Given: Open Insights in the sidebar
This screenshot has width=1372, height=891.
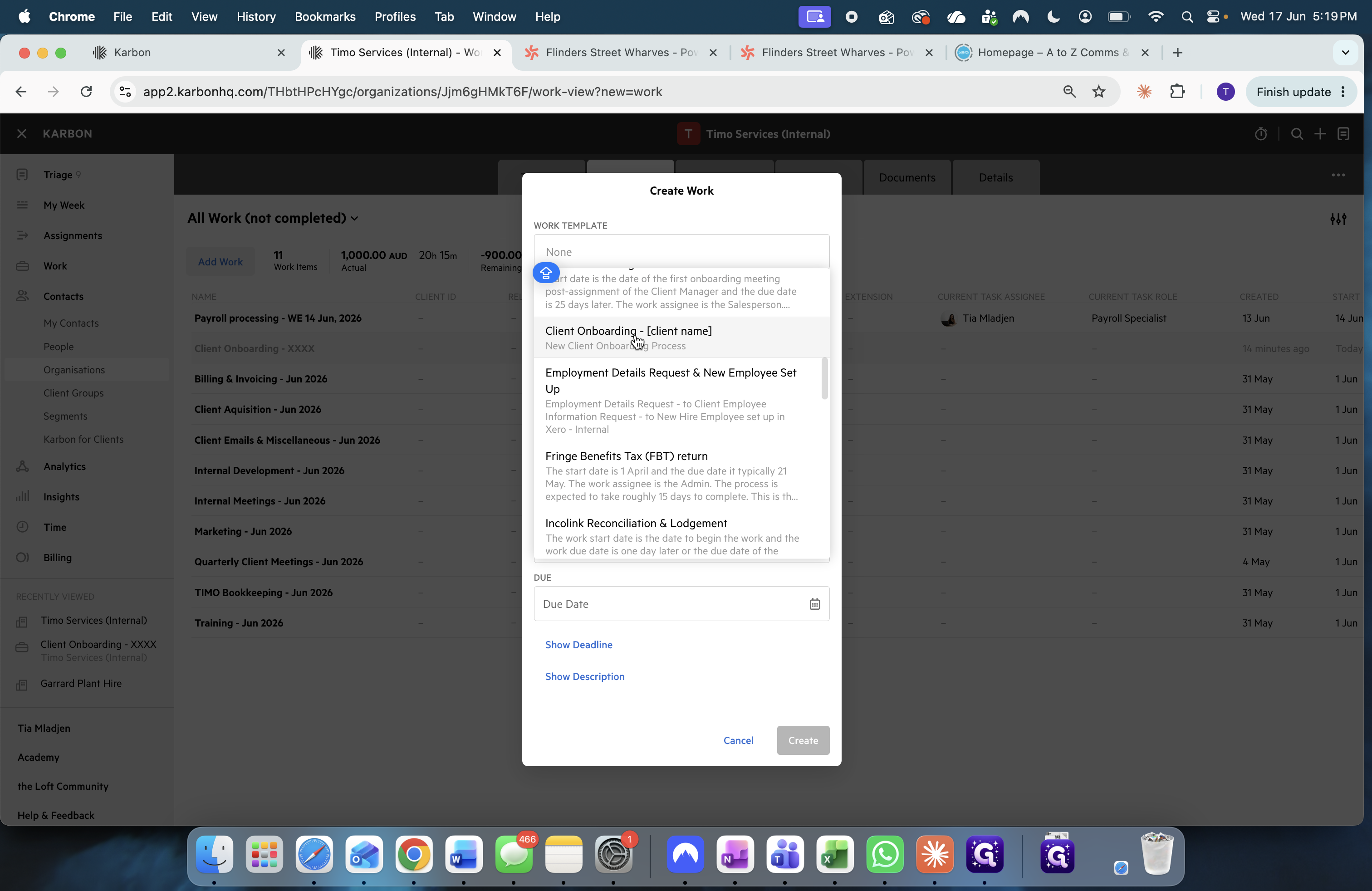Looking at the screenshot, I should 61,497.
